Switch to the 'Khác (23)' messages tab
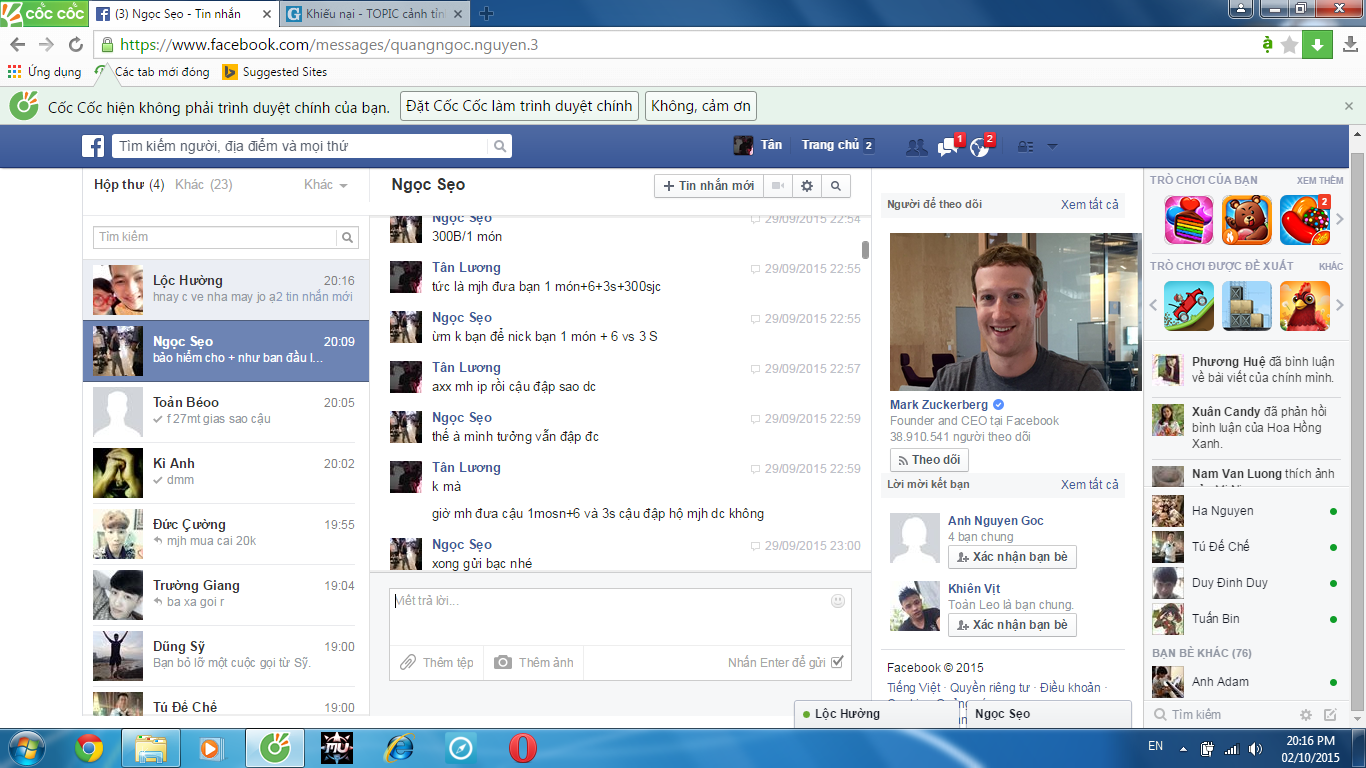The height and width of the screenshot is (768, 1366). [x=203, y=185]
